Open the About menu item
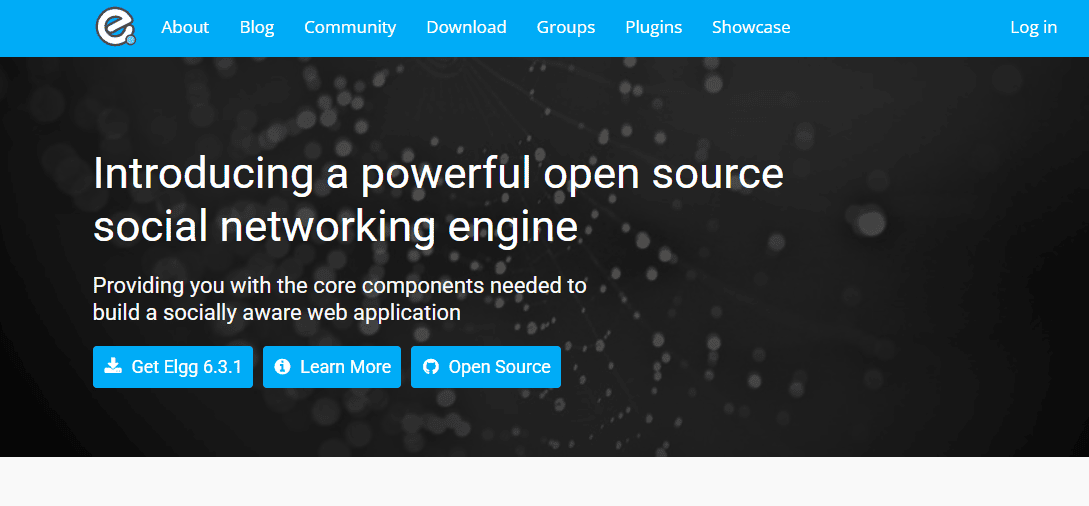1089x506 pixels. point(185,27)
